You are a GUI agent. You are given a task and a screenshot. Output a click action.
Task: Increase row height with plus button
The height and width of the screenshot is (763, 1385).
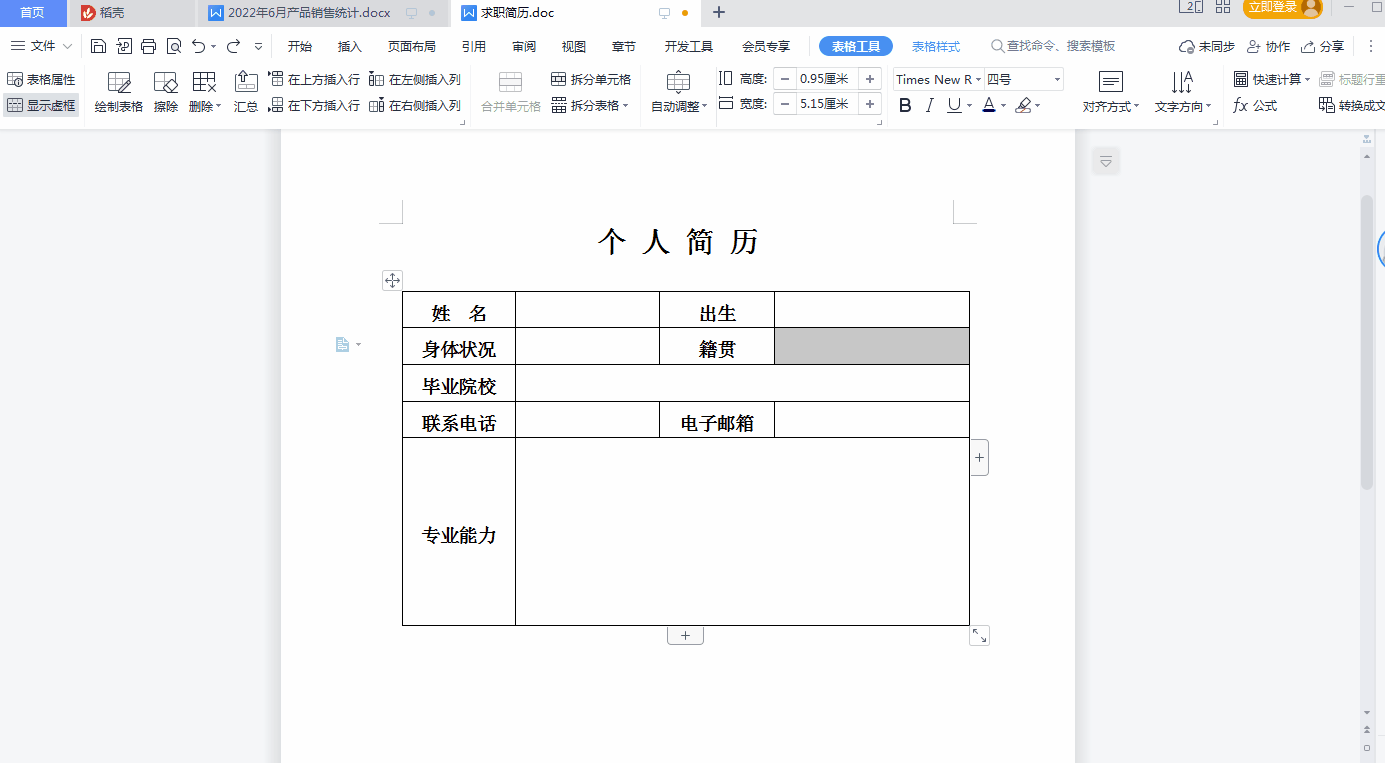870,79
